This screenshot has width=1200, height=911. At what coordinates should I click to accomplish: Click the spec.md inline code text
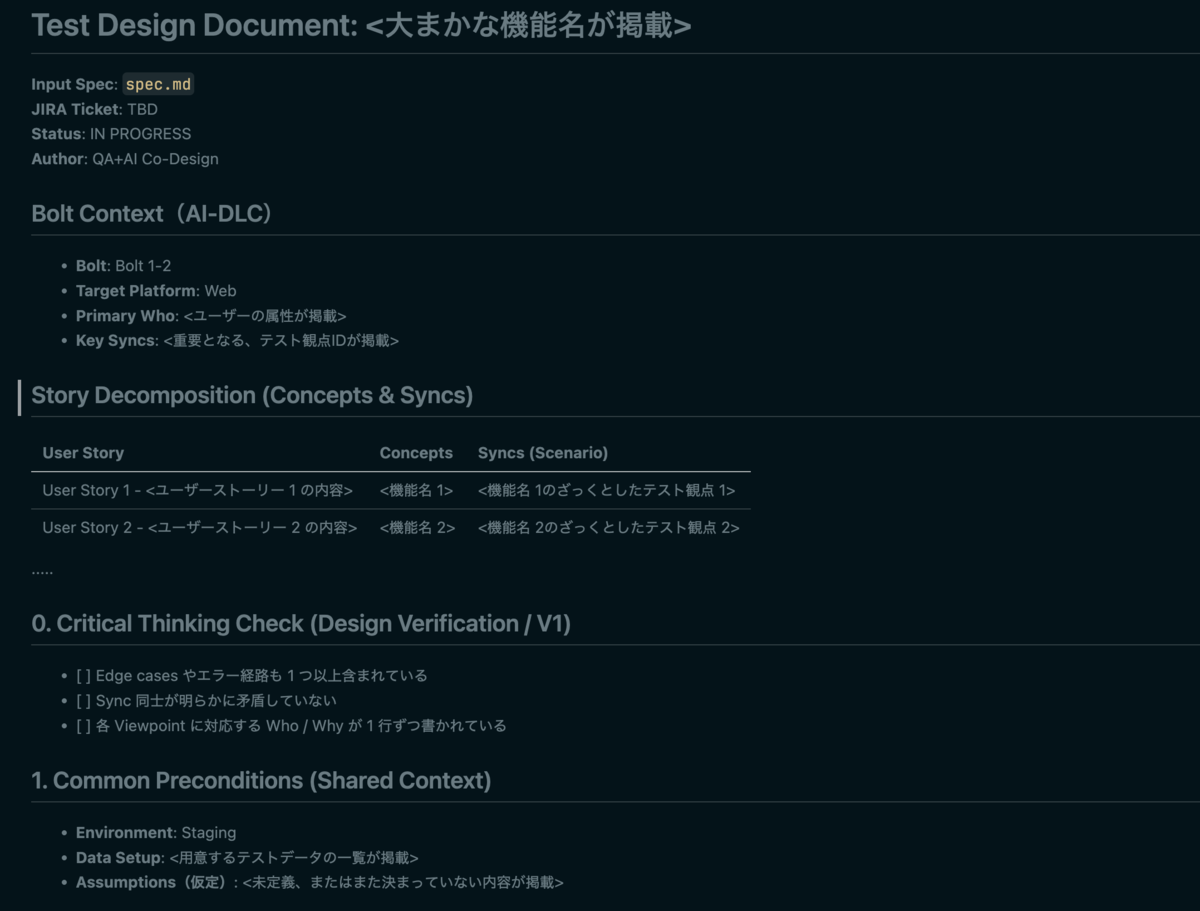point(158,85)
